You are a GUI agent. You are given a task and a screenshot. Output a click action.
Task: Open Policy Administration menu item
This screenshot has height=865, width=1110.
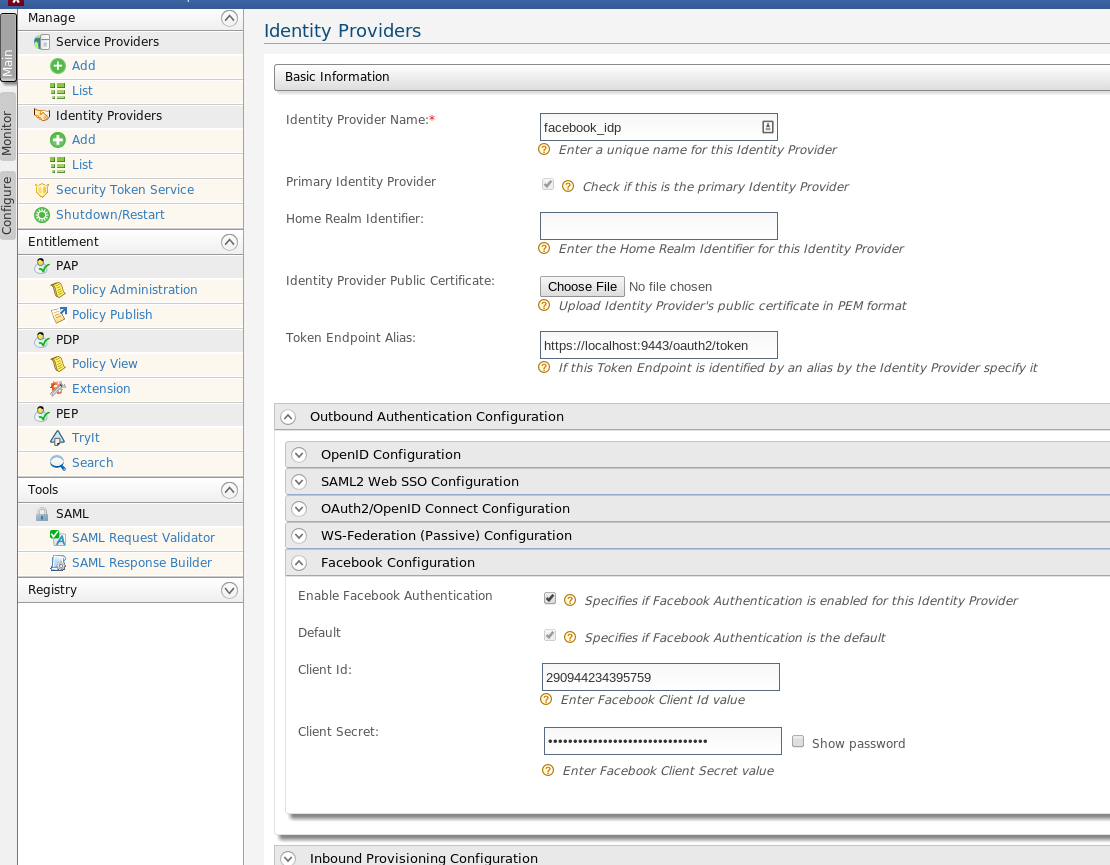pos(135,290)
